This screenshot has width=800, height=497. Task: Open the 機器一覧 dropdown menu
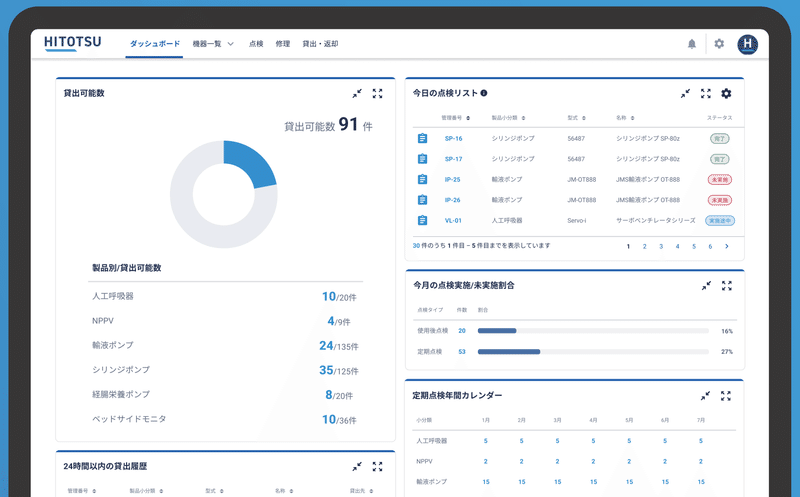pyautogui.click(x=213, y=44)
